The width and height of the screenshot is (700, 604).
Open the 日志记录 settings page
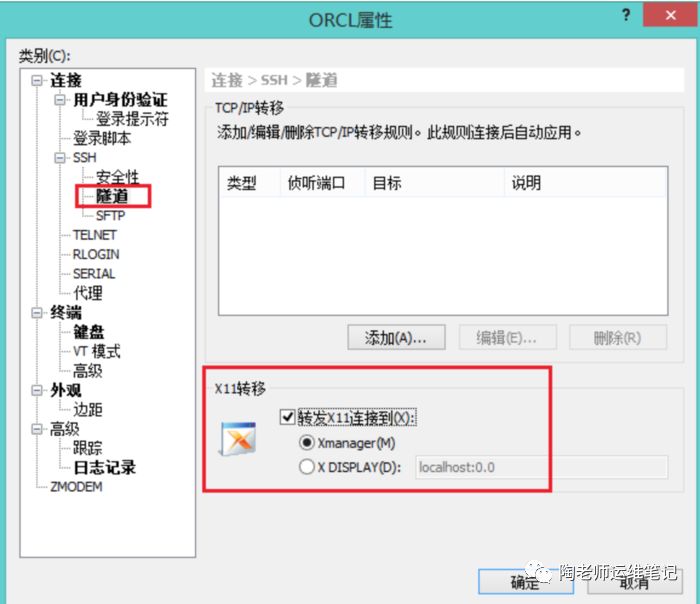tap(104, 467)
